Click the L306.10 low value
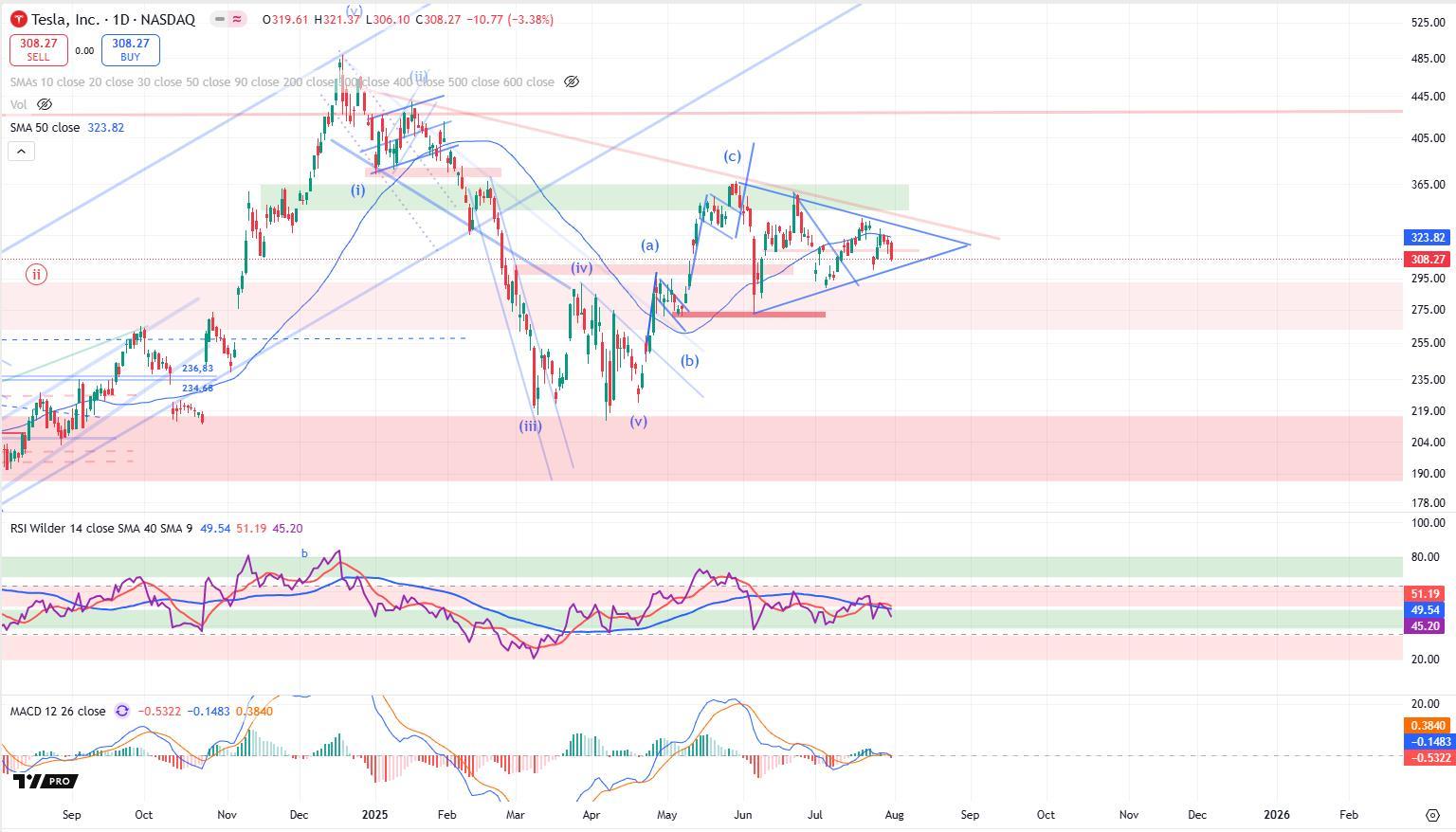Image resolution: width=1456 pixels, height=832 pixels. pos(387,19)
